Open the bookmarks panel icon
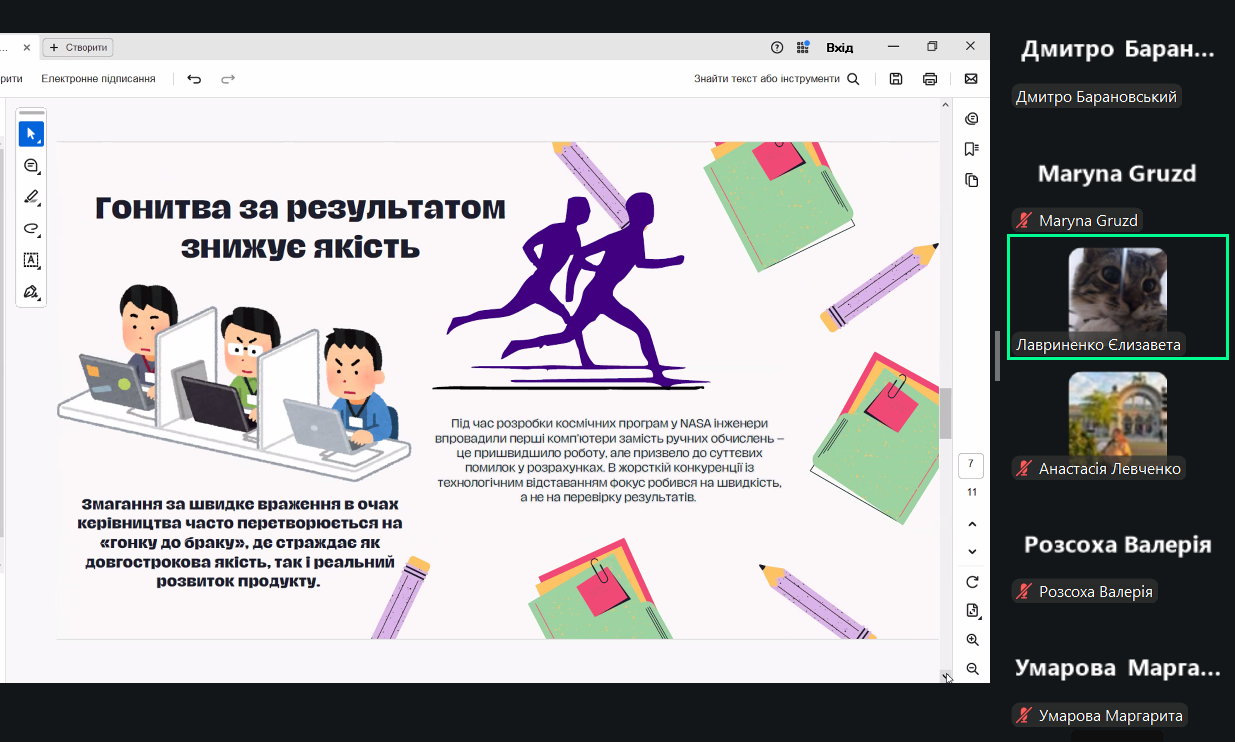The height and width of the screenshot is (742, 1235). click(x=971, y=149)
